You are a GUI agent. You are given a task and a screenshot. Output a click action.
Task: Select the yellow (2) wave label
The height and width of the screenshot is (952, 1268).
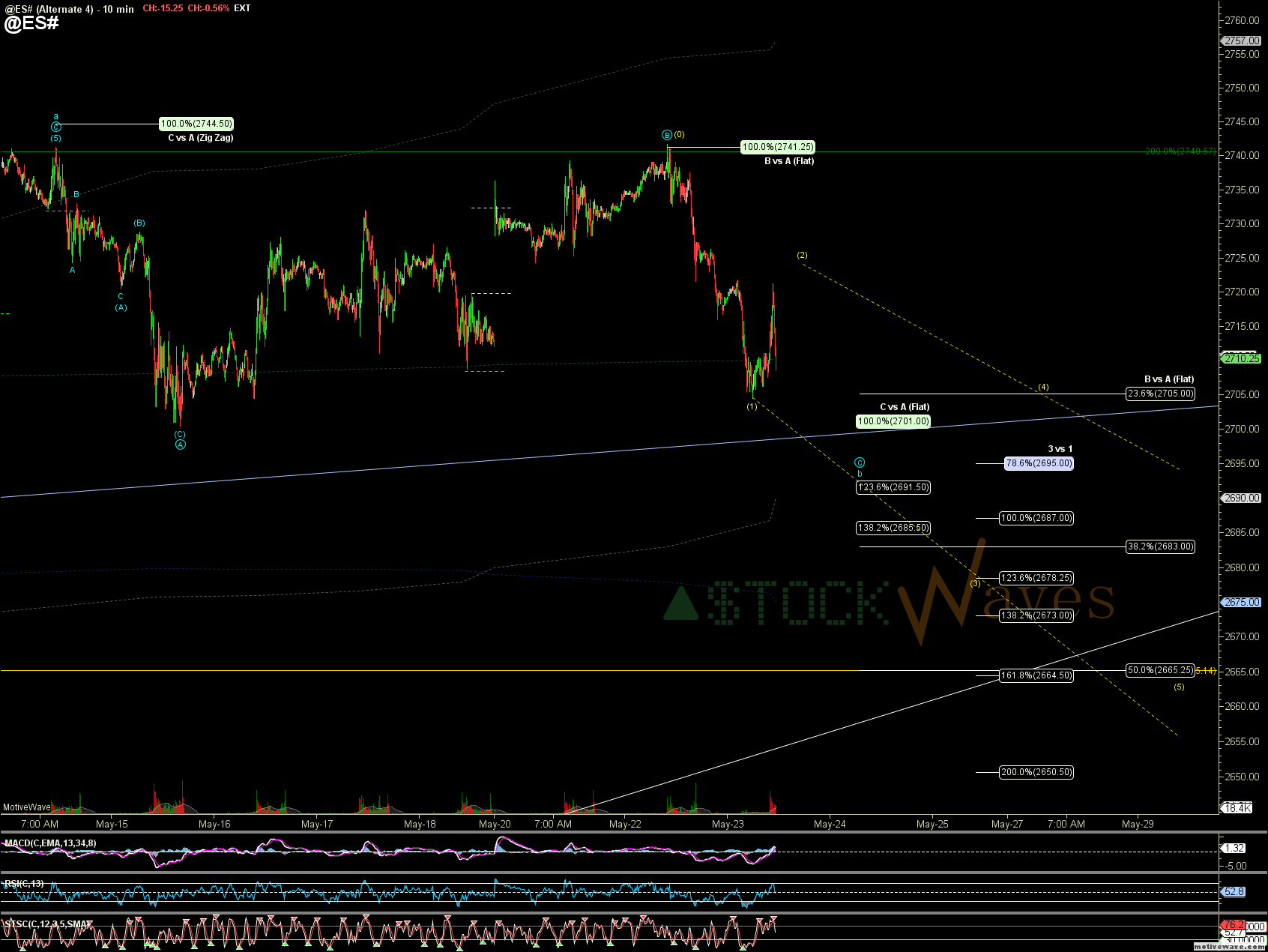coord(802,256)
